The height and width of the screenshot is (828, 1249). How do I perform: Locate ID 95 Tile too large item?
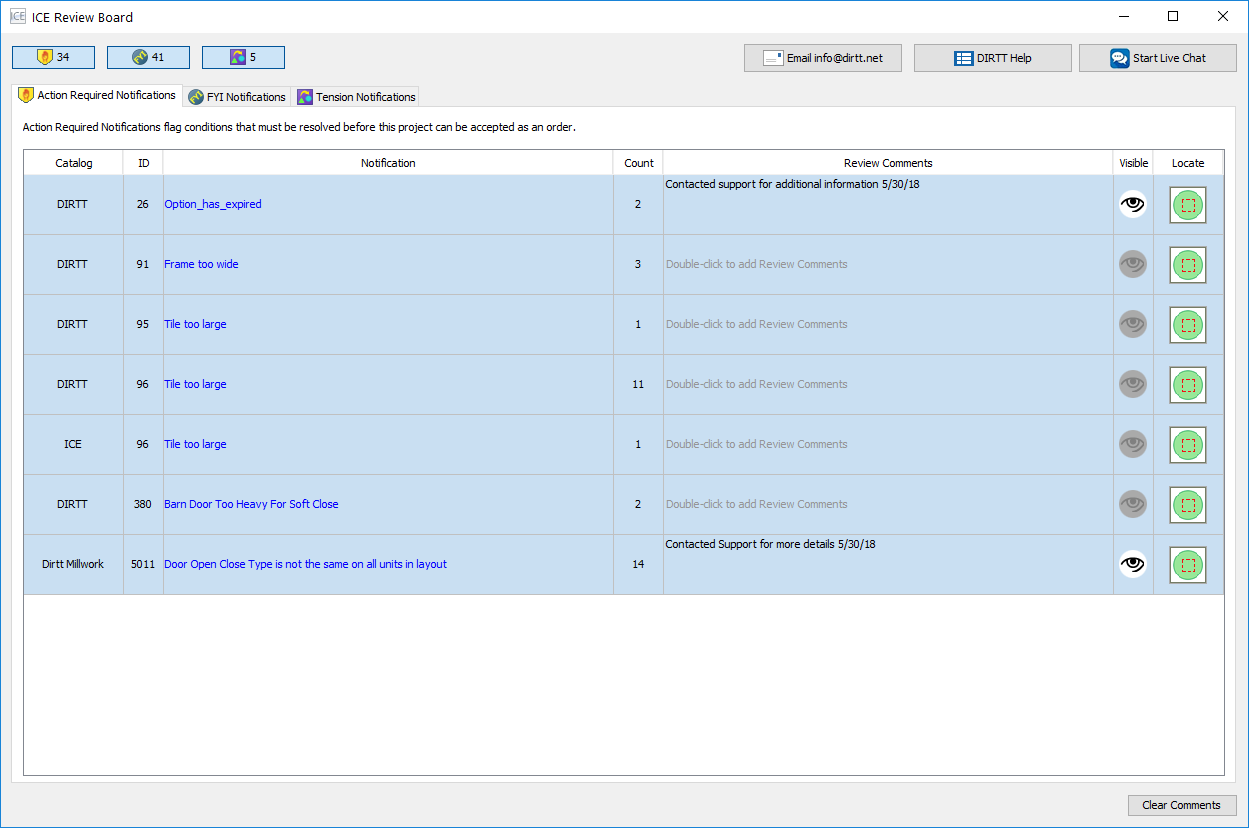coord(1188,325)
